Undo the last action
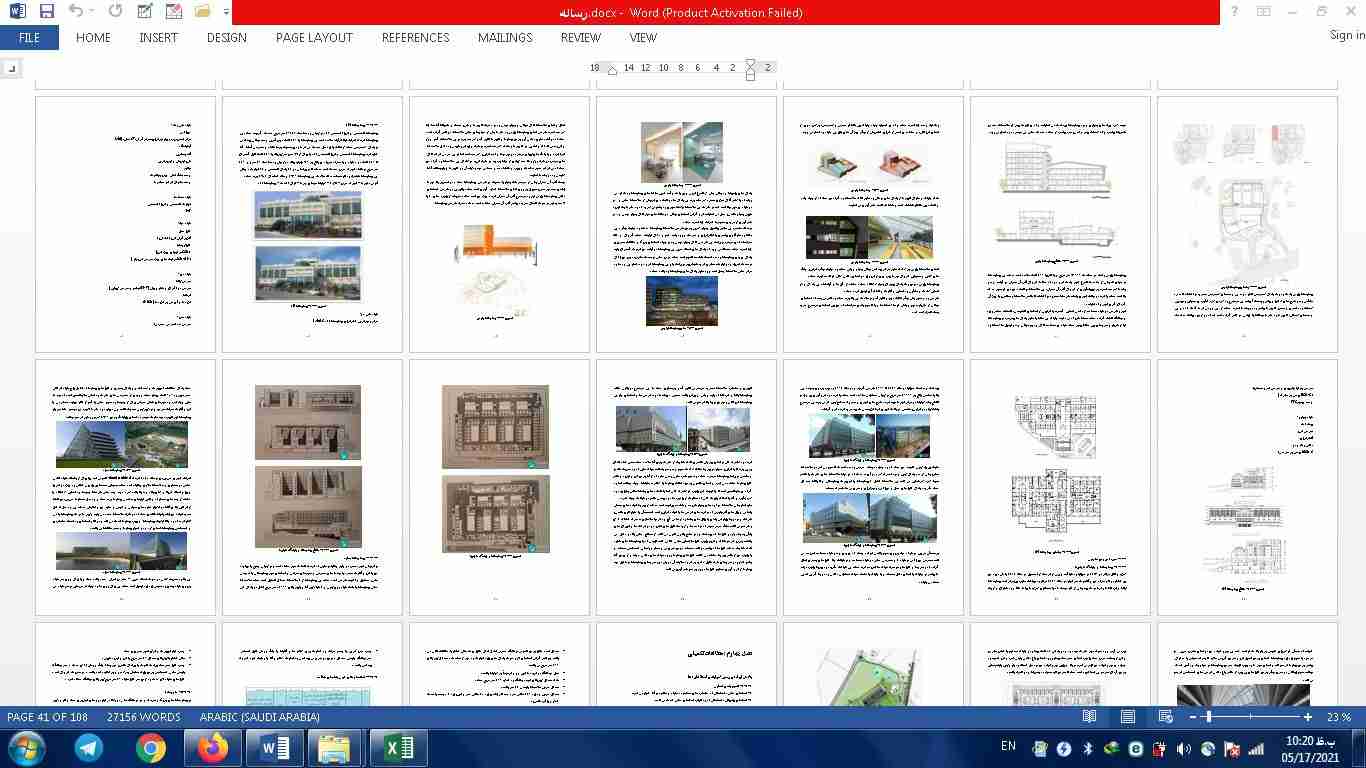This screenshot has height=768, width=1366. (x=76, y=12)
